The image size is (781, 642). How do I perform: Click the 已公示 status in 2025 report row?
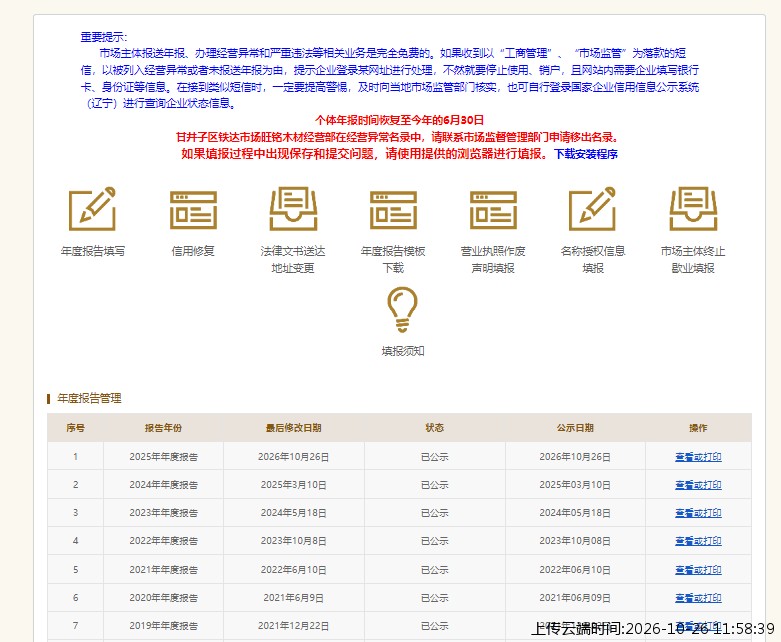[x=434, y=457]
